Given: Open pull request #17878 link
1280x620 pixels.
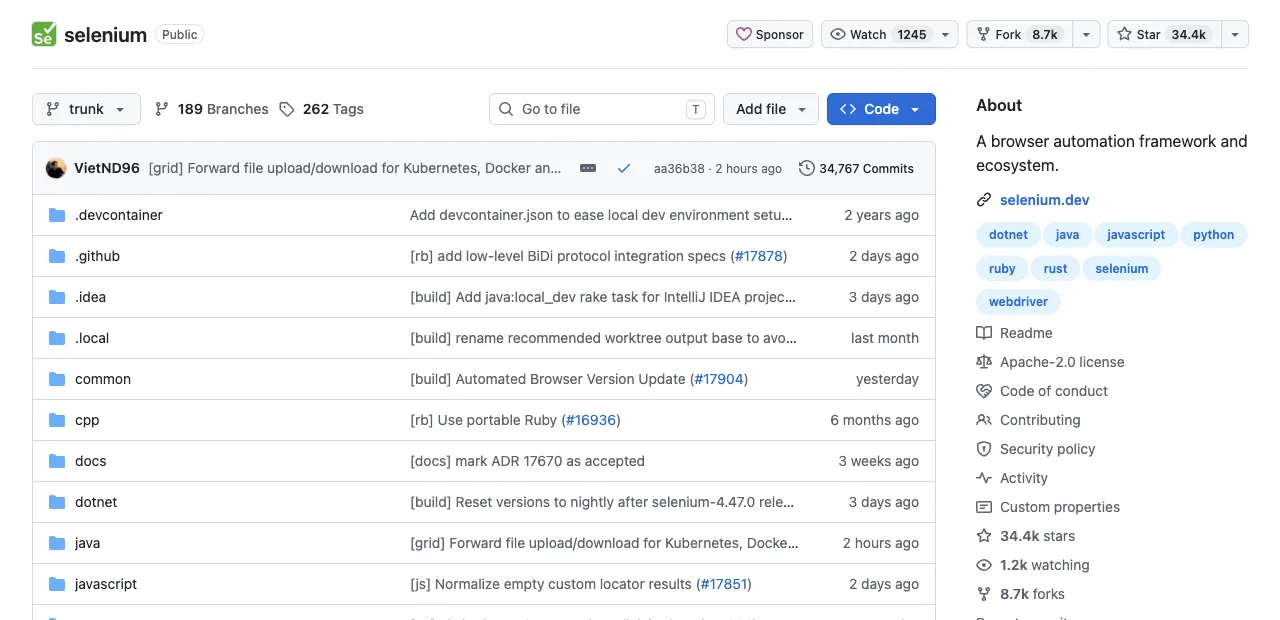Looking at the screenshot, I should [758, 256].
